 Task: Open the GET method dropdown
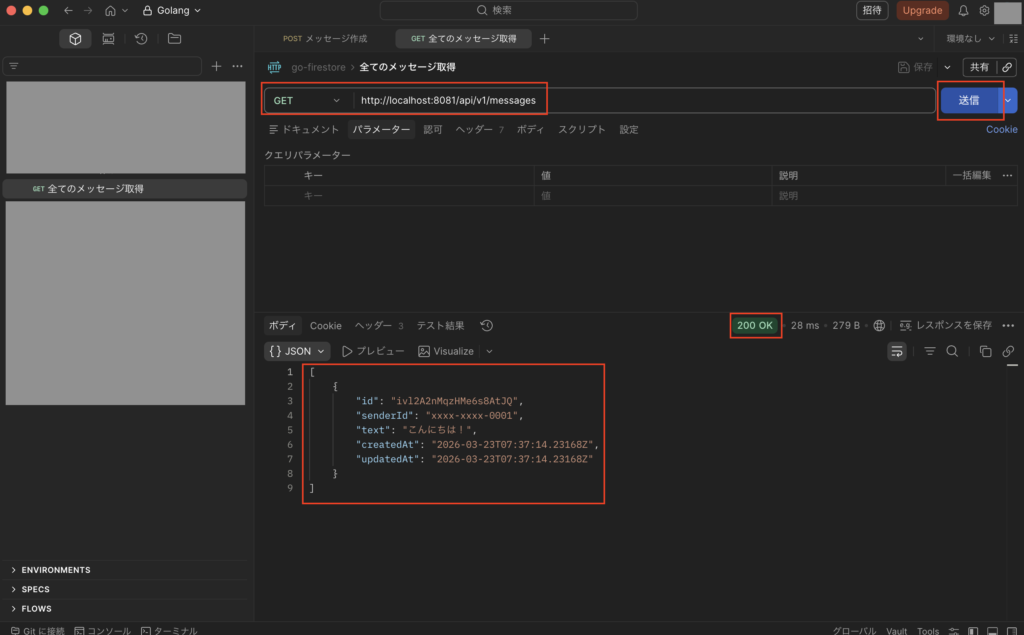click(307, 101)
